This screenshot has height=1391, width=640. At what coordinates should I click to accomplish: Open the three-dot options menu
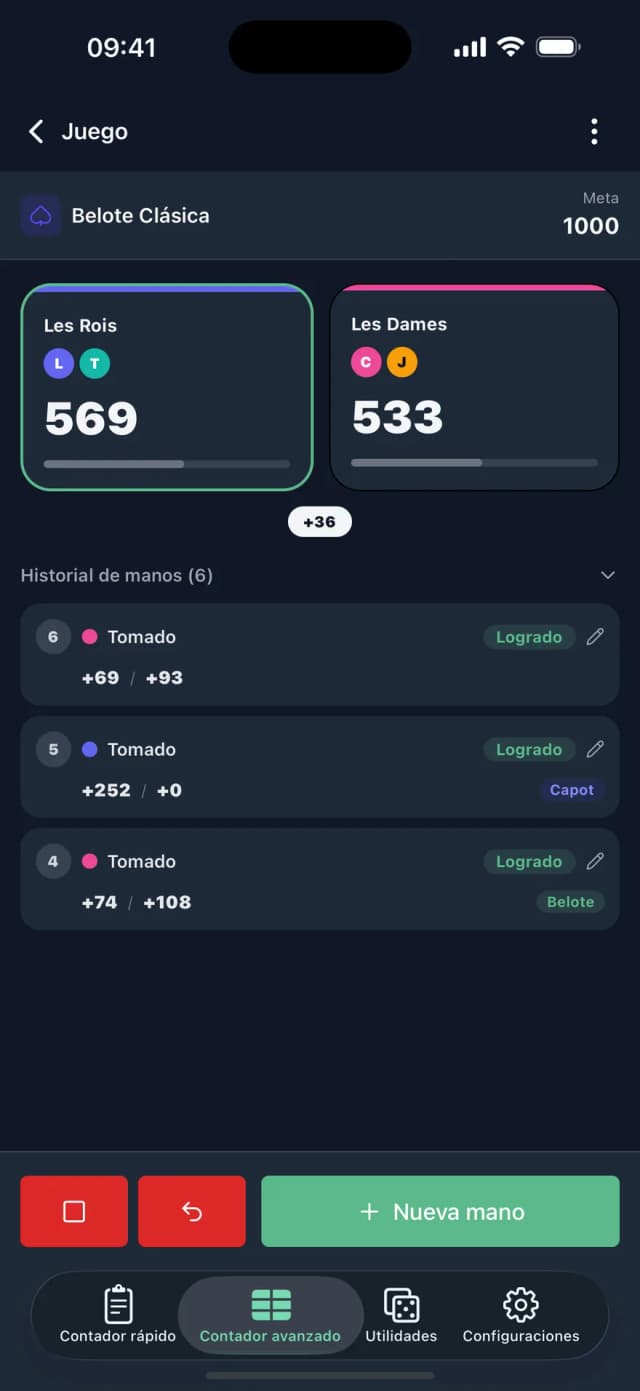tap(594, 132)
